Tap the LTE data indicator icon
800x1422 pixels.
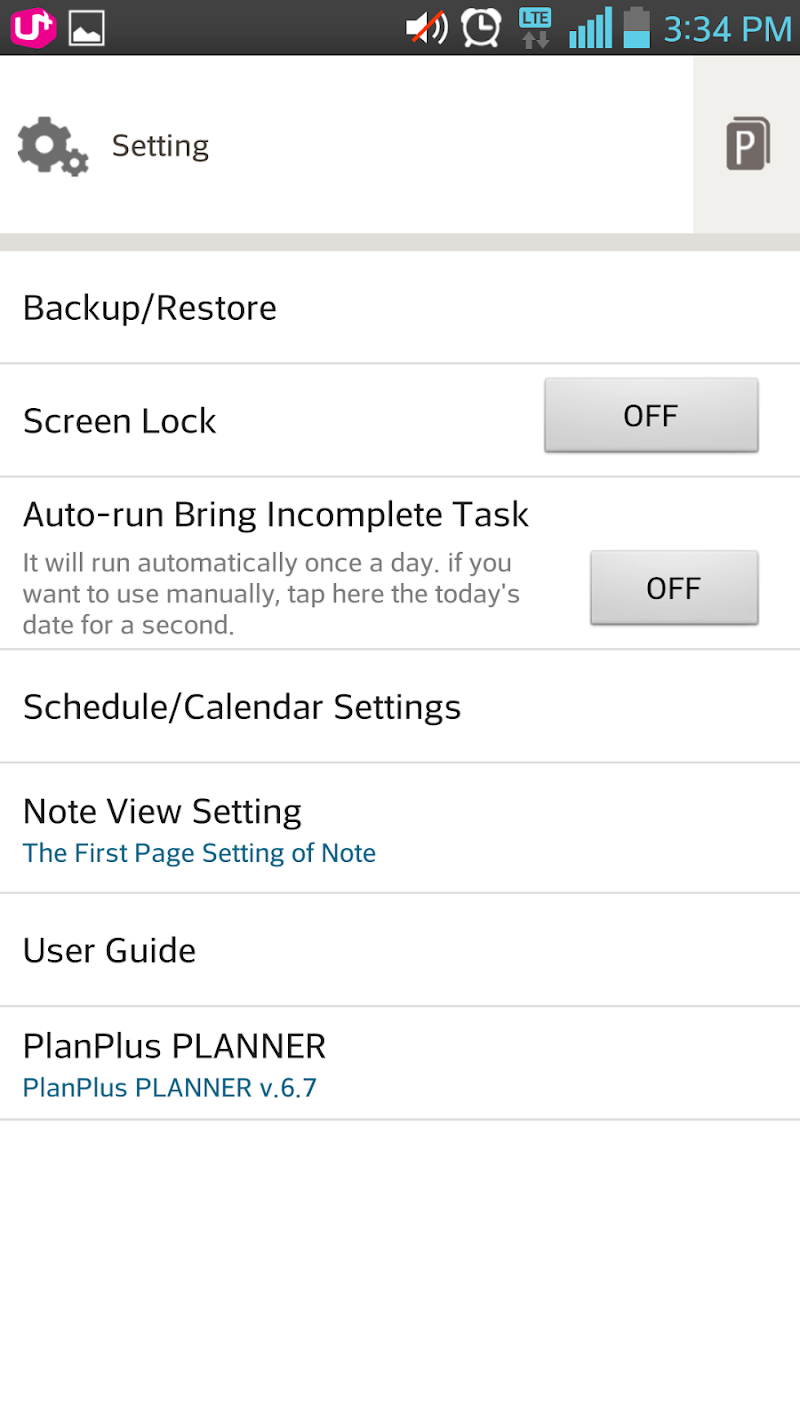click(535, 28)
